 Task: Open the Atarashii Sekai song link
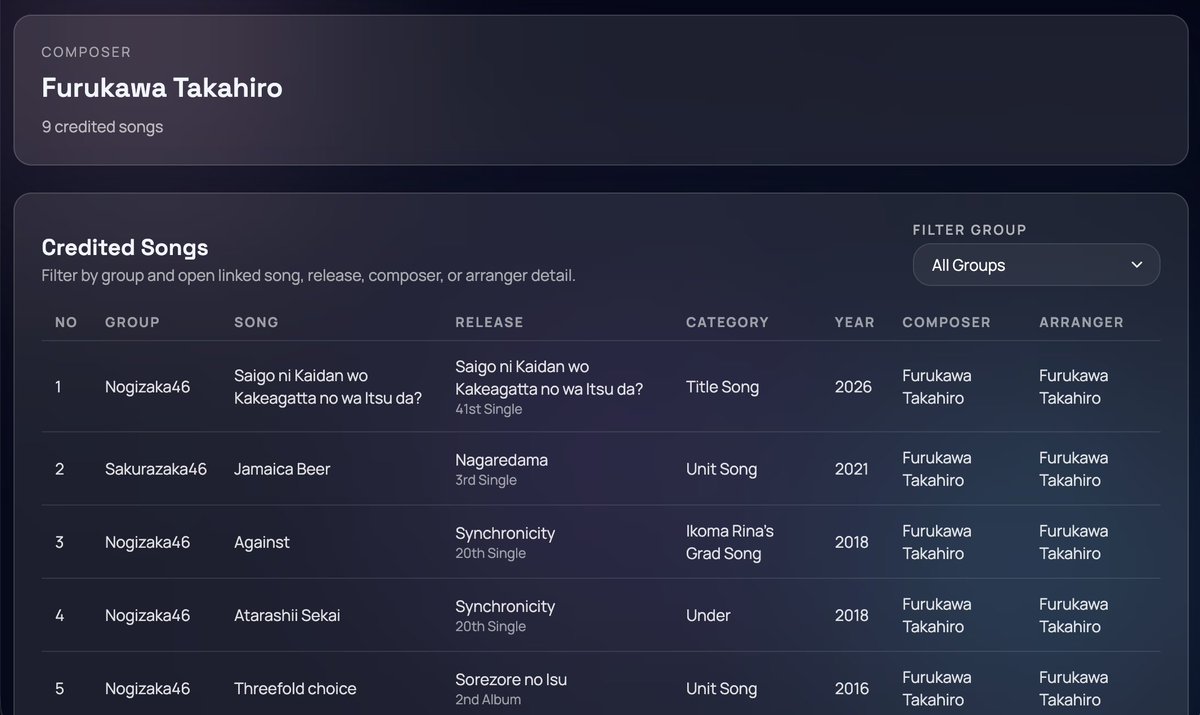click(x=287, y=615)
